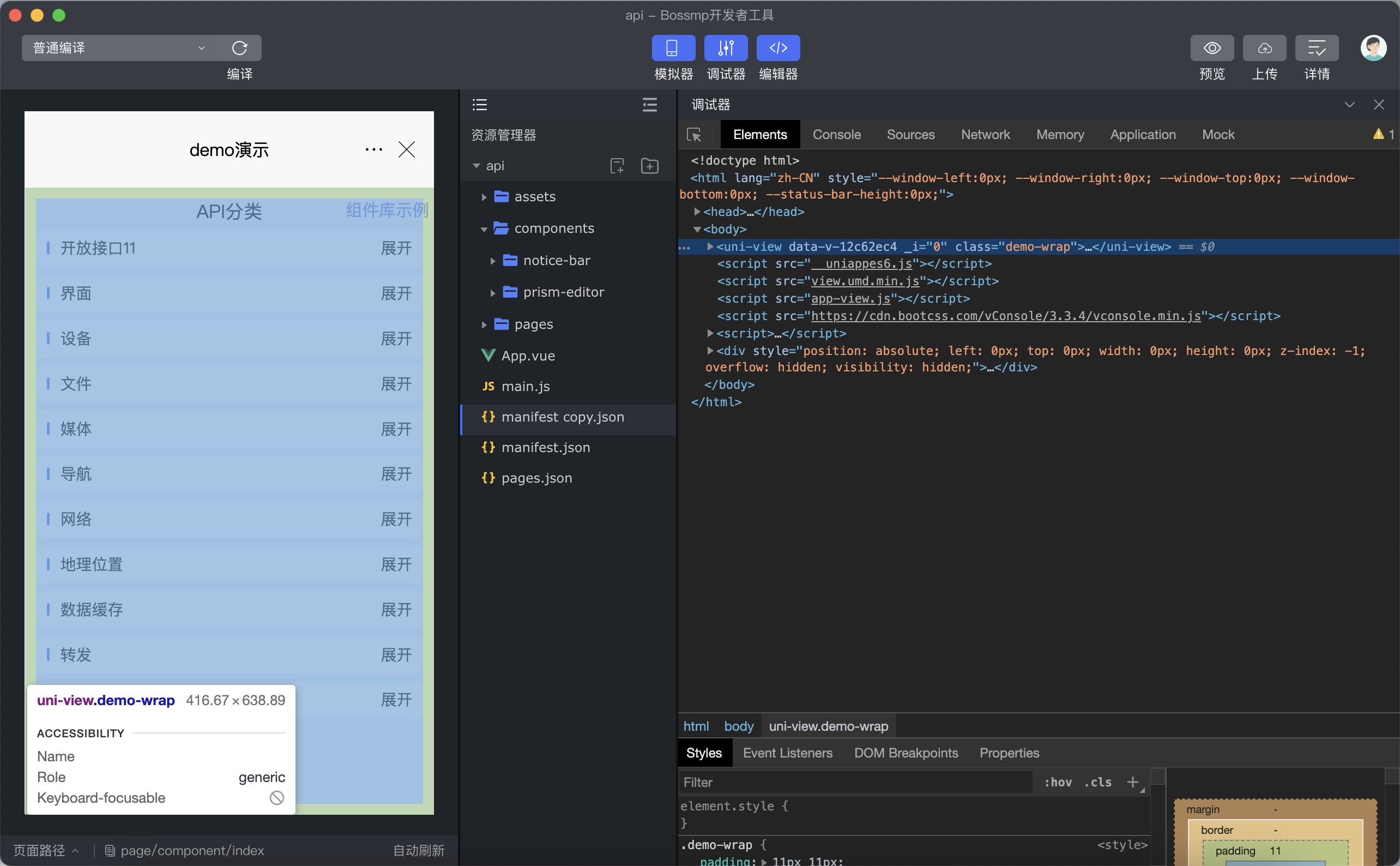Image resolution: width=1400 pixels, height=866 pixels.
Task: Expand the head element node
Action: (697, 212)
